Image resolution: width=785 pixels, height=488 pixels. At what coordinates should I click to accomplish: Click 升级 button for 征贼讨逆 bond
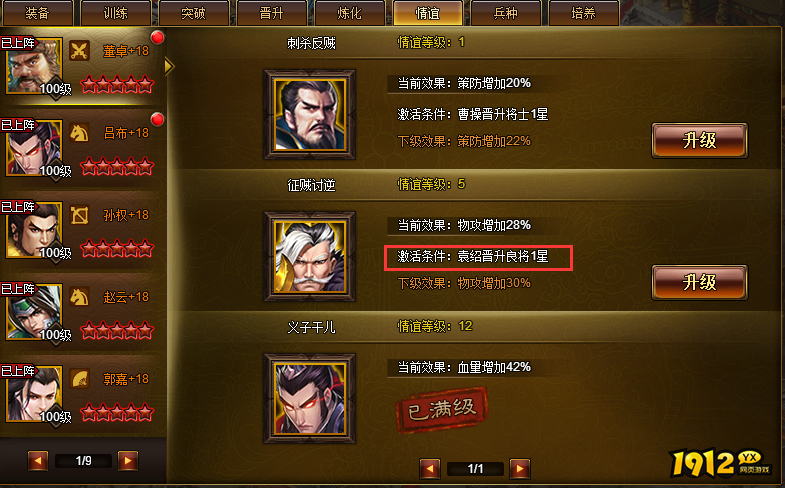tap(699, 283)
